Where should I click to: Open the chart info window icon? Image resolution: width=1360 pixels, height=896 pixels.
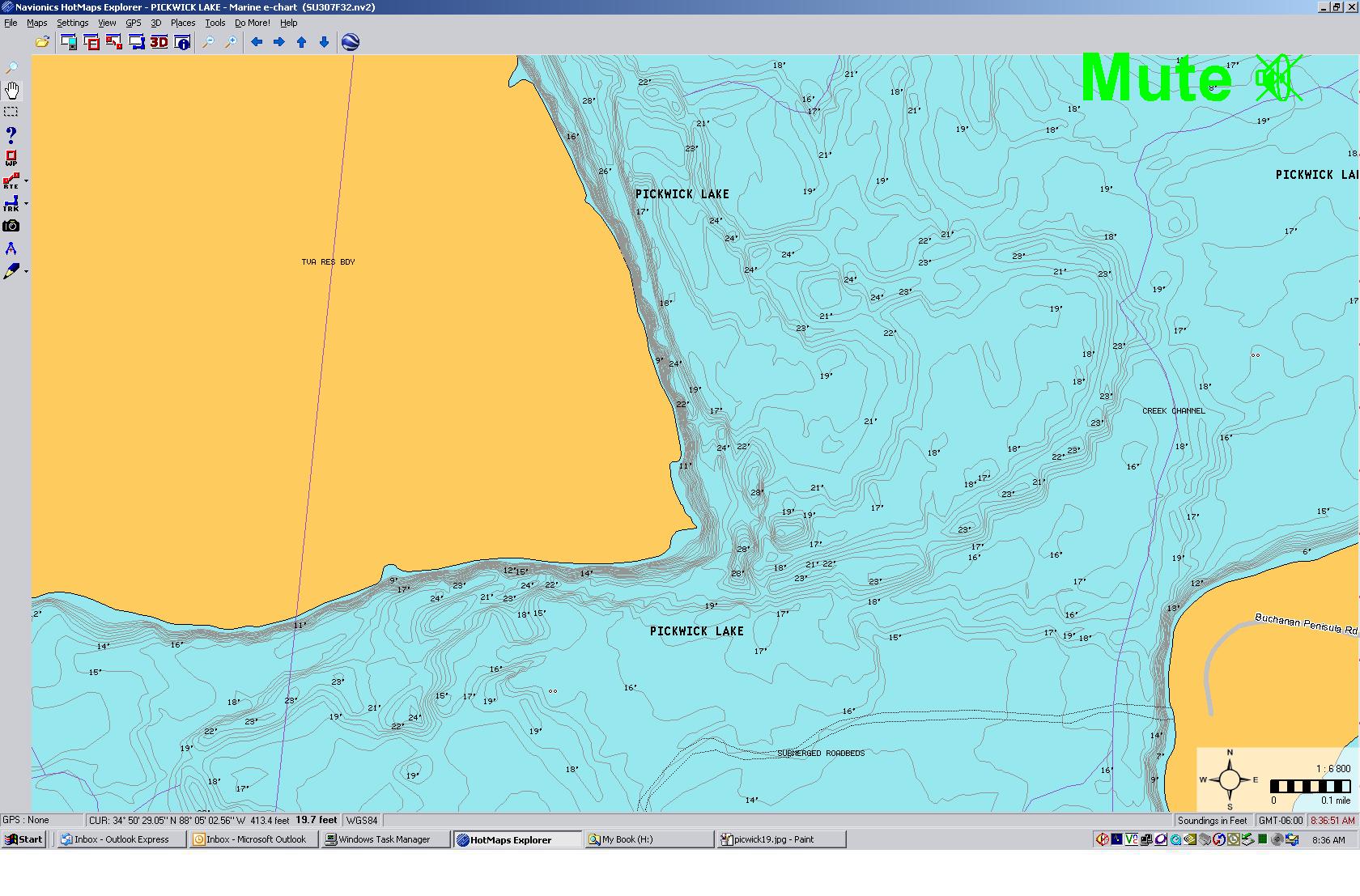coord(182,42)
